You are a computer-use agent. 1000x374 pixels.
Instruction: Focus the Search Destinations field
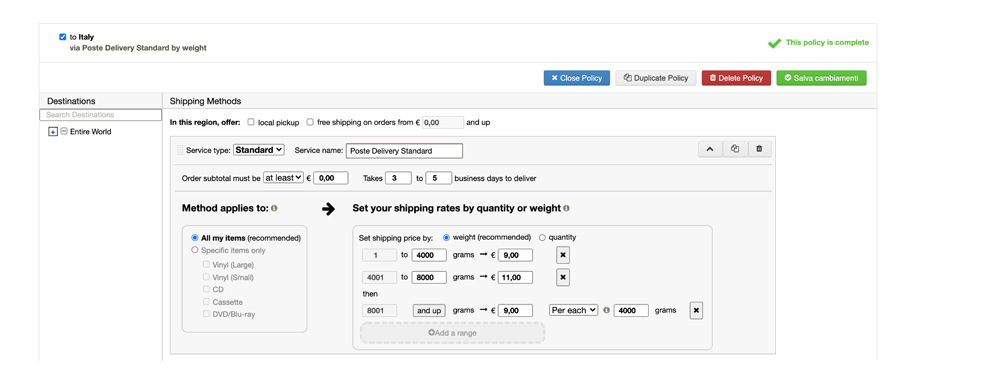point(101,115)
